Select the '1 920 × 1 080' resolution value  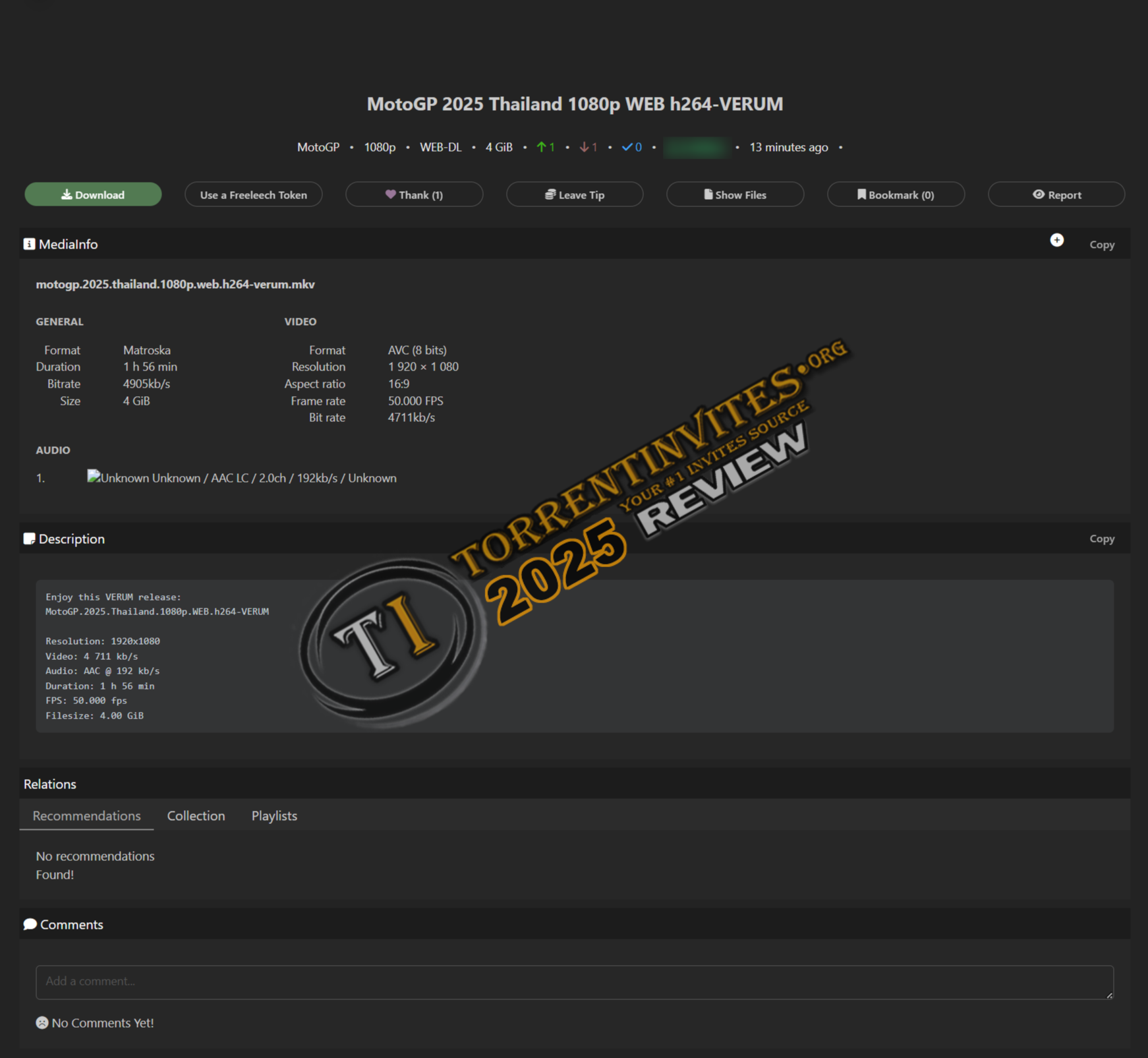(x=423, y=367)
